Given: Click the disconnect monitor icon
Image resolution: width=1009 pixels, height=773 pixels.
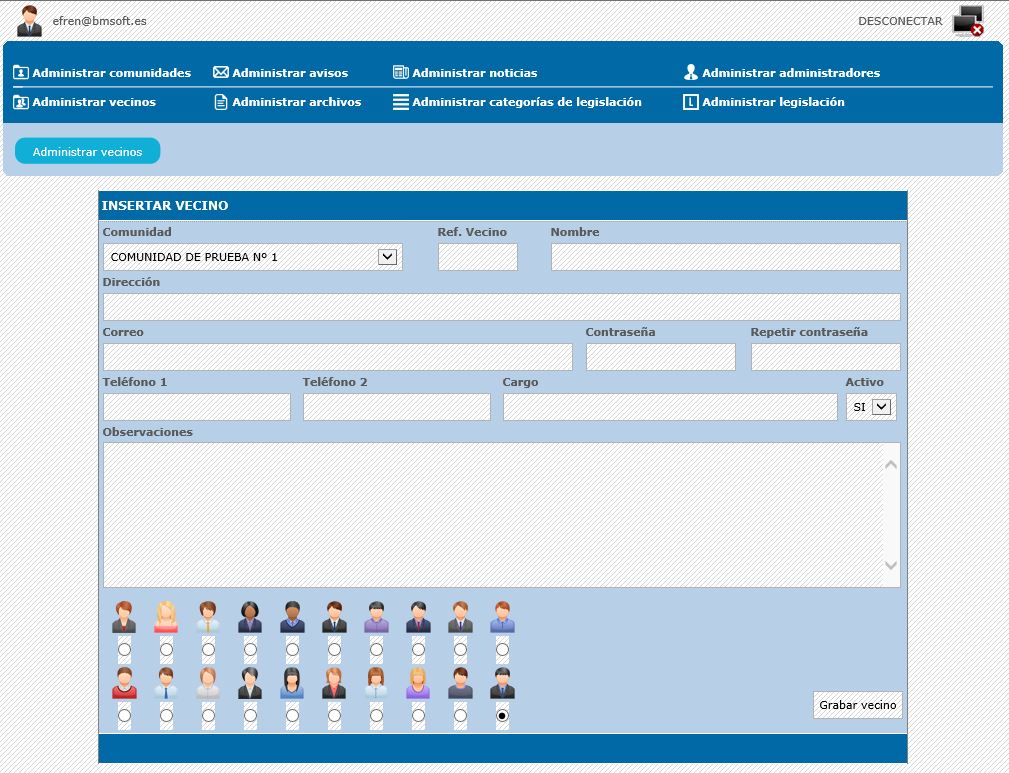Looking at the screenshot, I should (968, 21).
